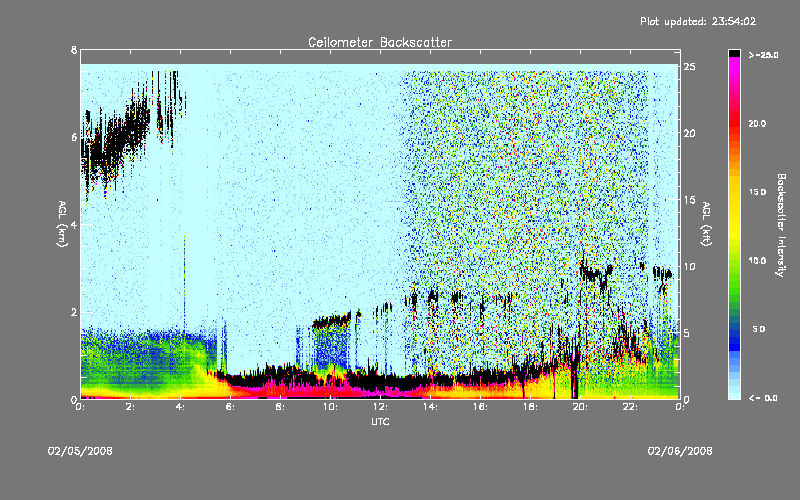Click the '10:' hour tick on UTC axis
Viewport: 800px width, 500px height.
331,407
